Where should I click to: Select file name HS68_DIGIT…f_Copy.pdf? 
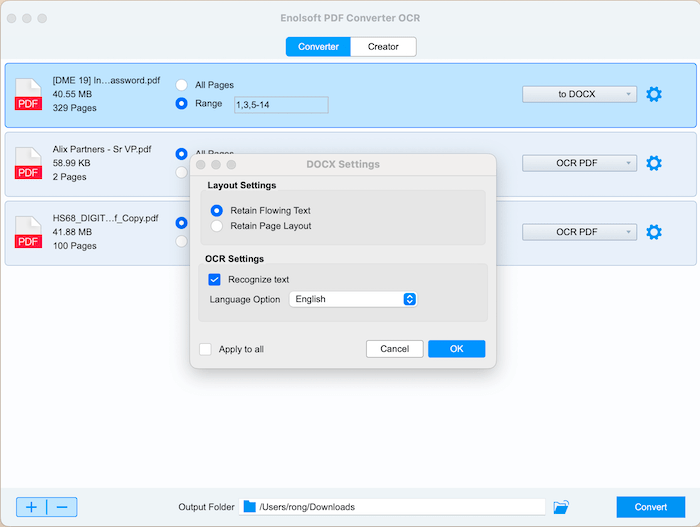(x=105, y=218)
